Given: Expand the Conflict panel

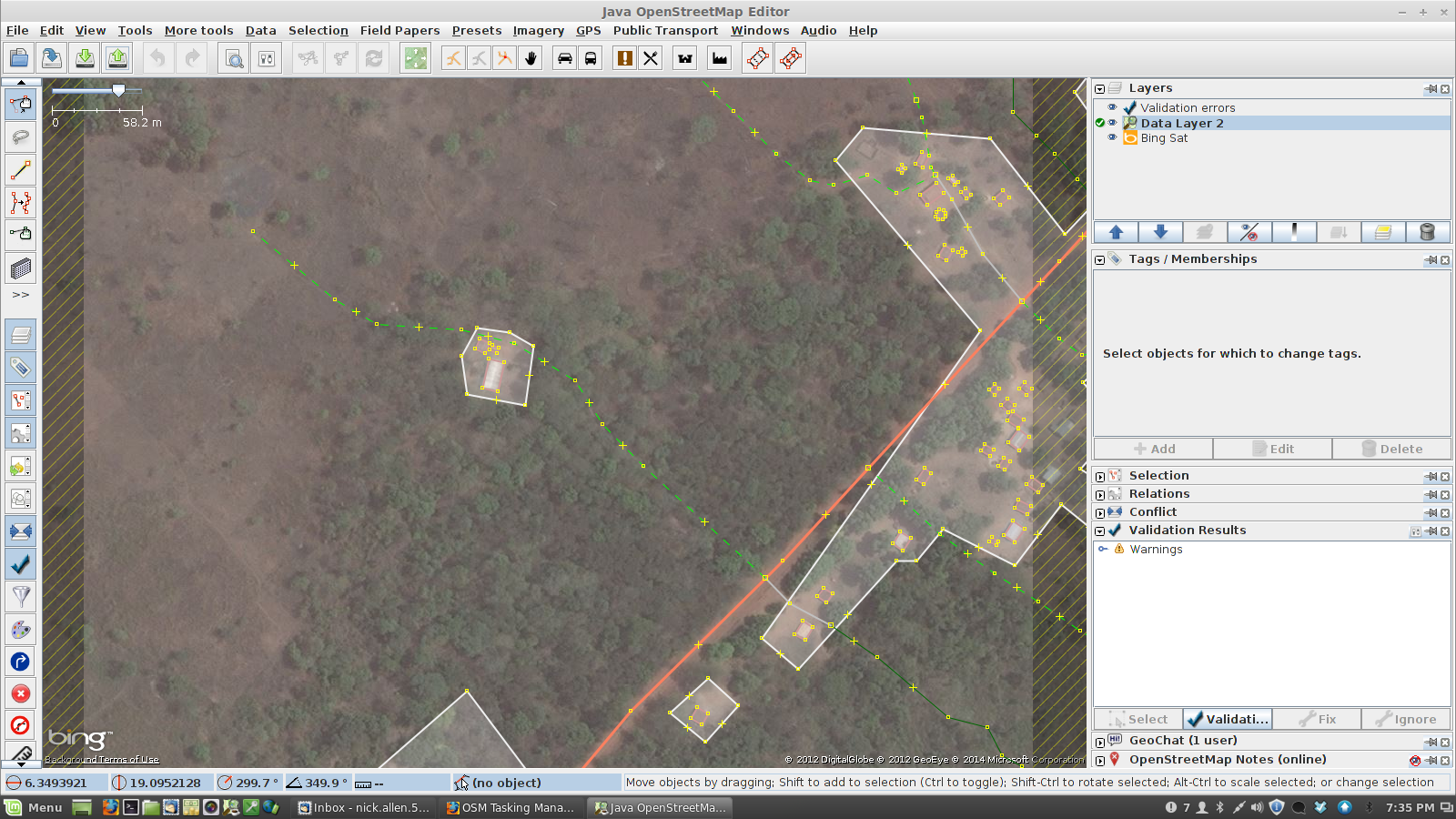Looking at the screenshot, I should tap(1100, 513).
